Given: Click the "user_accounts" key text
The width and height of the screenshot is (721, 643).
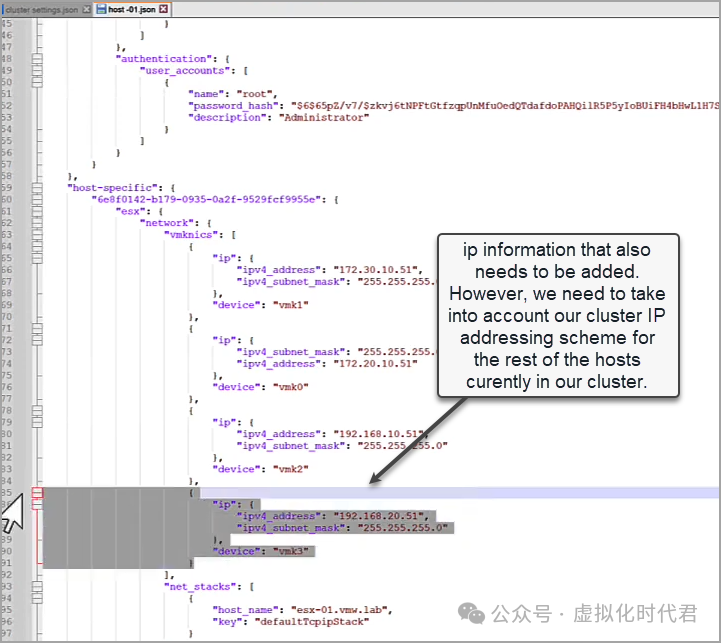Looking at the screenshot, I should coord(184,70).
